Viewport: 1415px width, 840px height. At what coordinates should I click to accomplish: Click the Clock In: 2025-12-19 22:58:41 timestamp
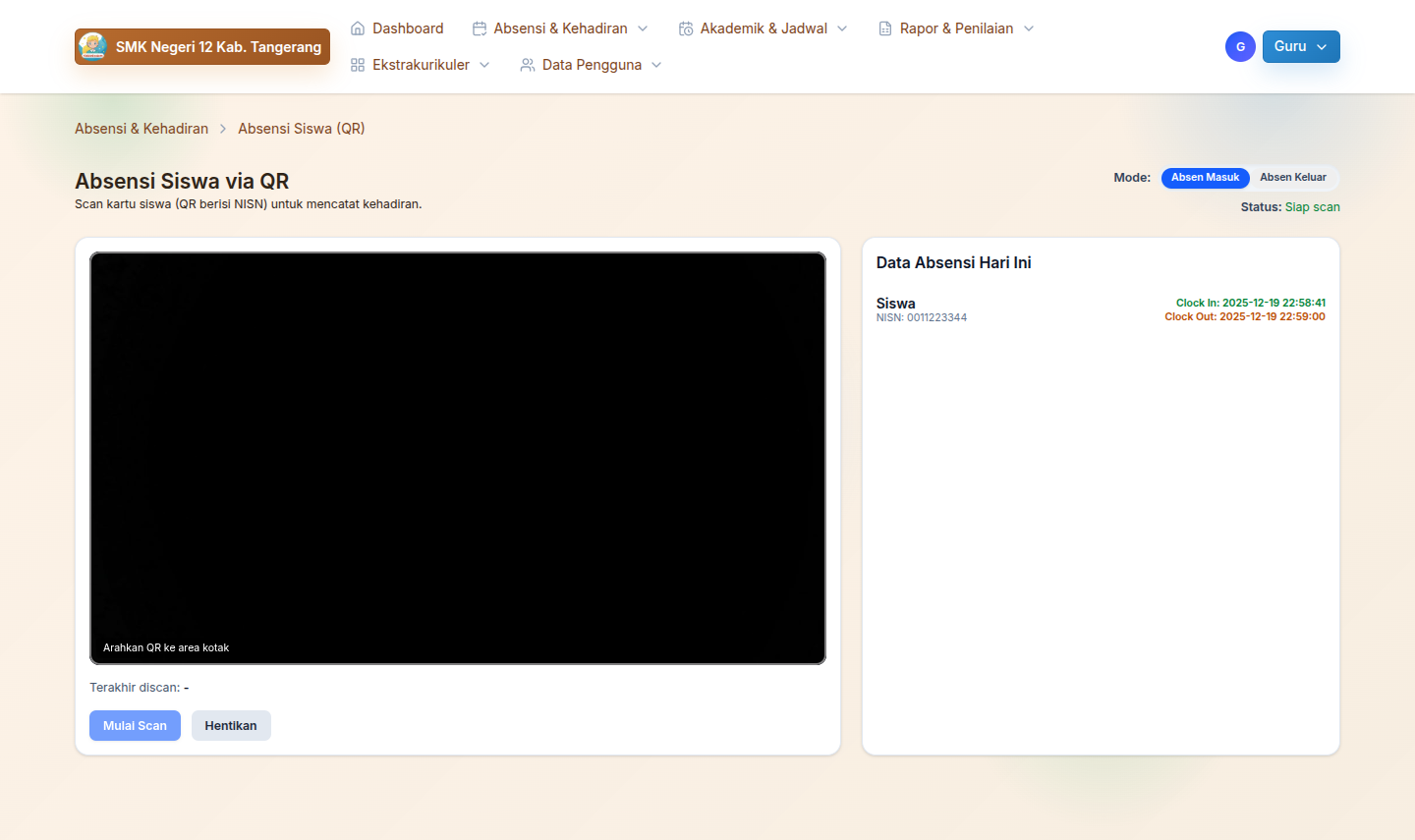coord(1251,303)
